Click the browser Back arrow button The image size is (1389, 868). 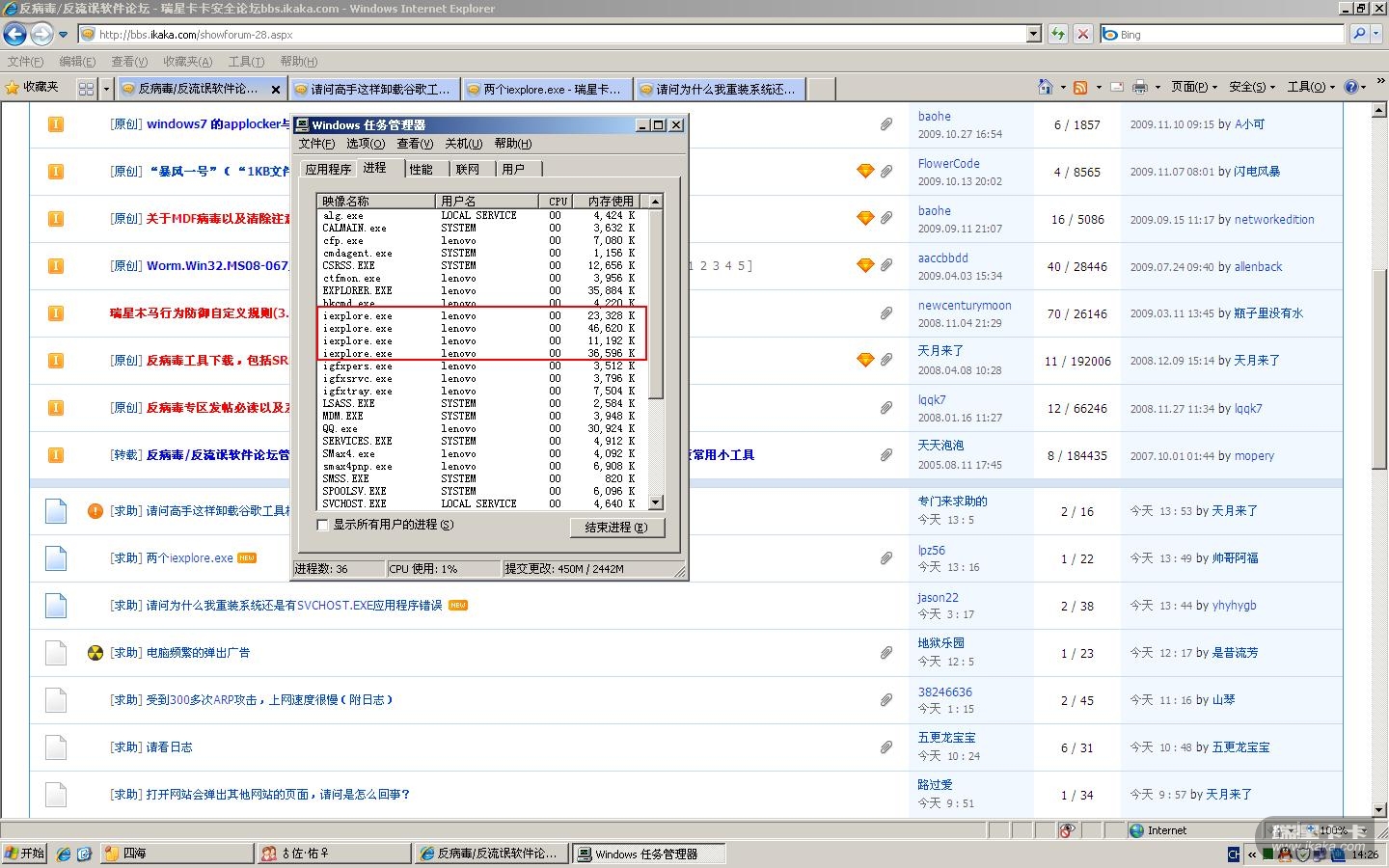(15, 35)
